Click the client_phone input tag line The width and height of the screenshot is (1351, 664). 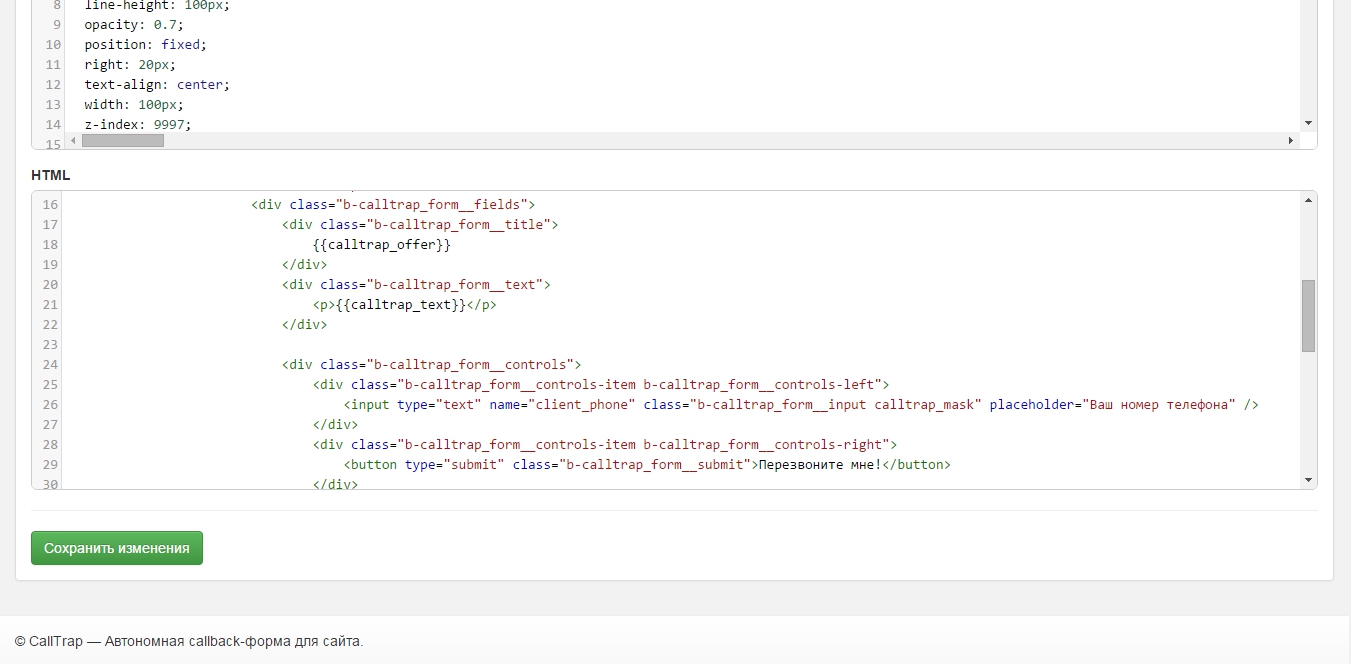point(800,404)
